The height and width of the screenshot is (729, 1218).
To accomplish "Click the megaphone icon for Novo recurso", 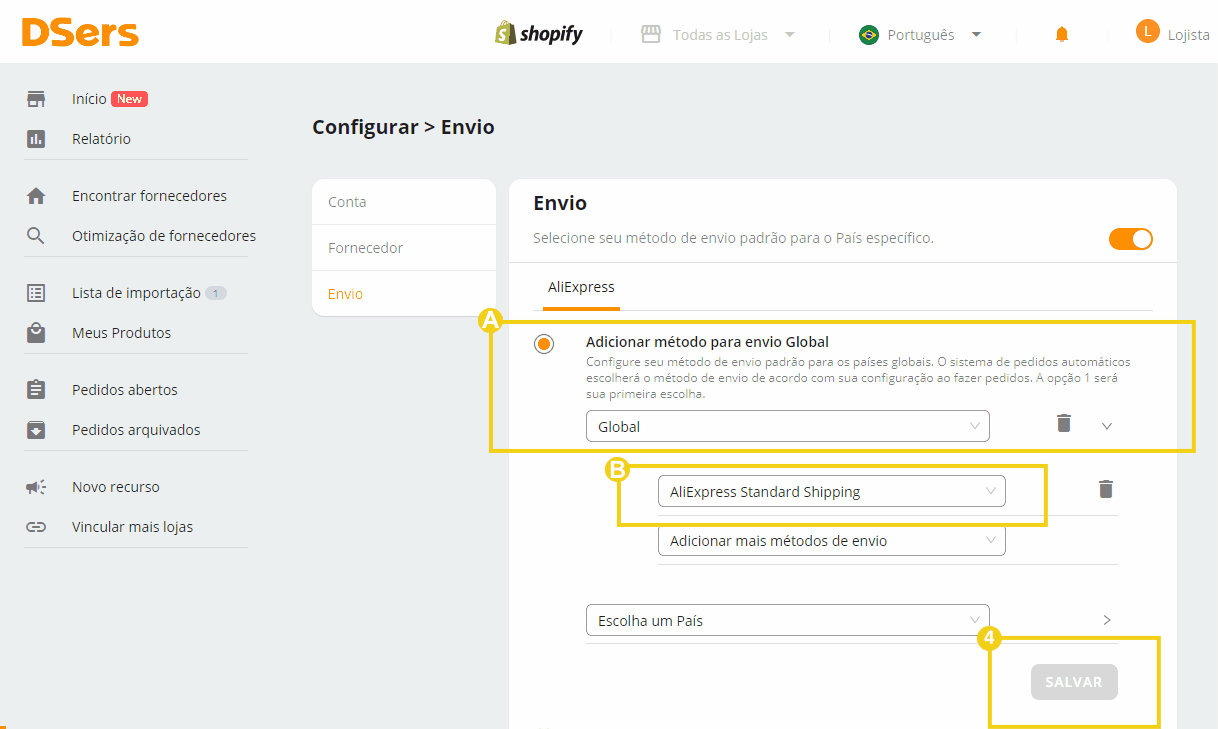I will [36, 487].
